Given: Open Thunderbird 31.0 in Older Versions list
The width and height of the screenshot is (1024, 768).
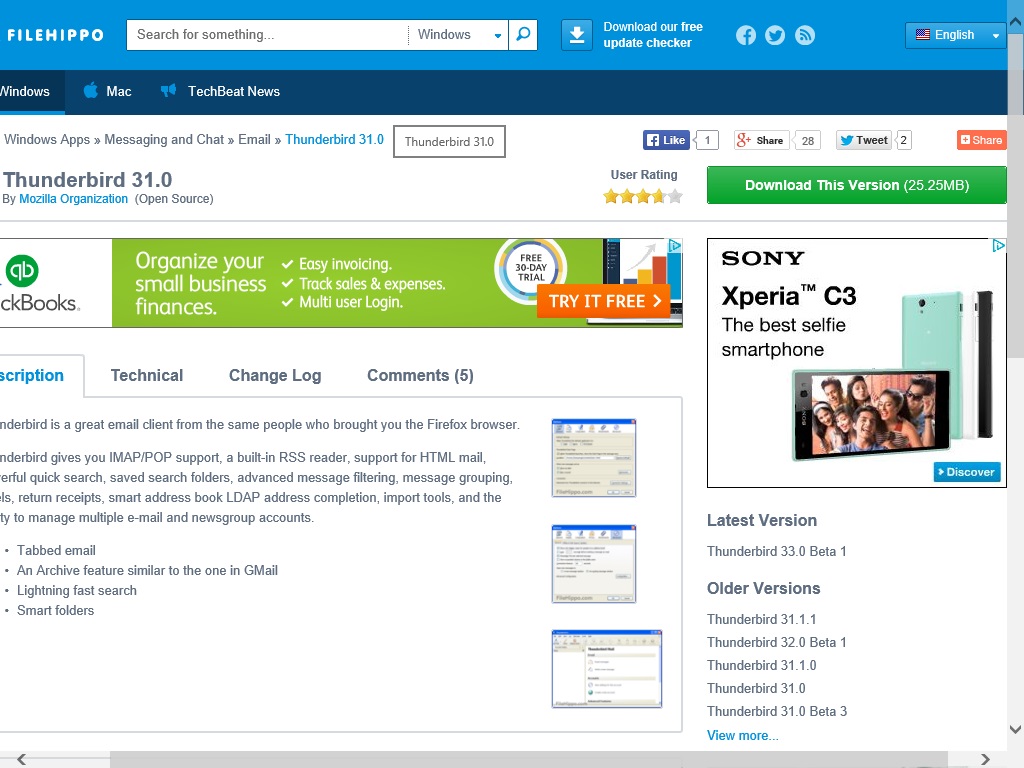Looking at the screenshot, I should pyautogui.click(x=756, y=688).
